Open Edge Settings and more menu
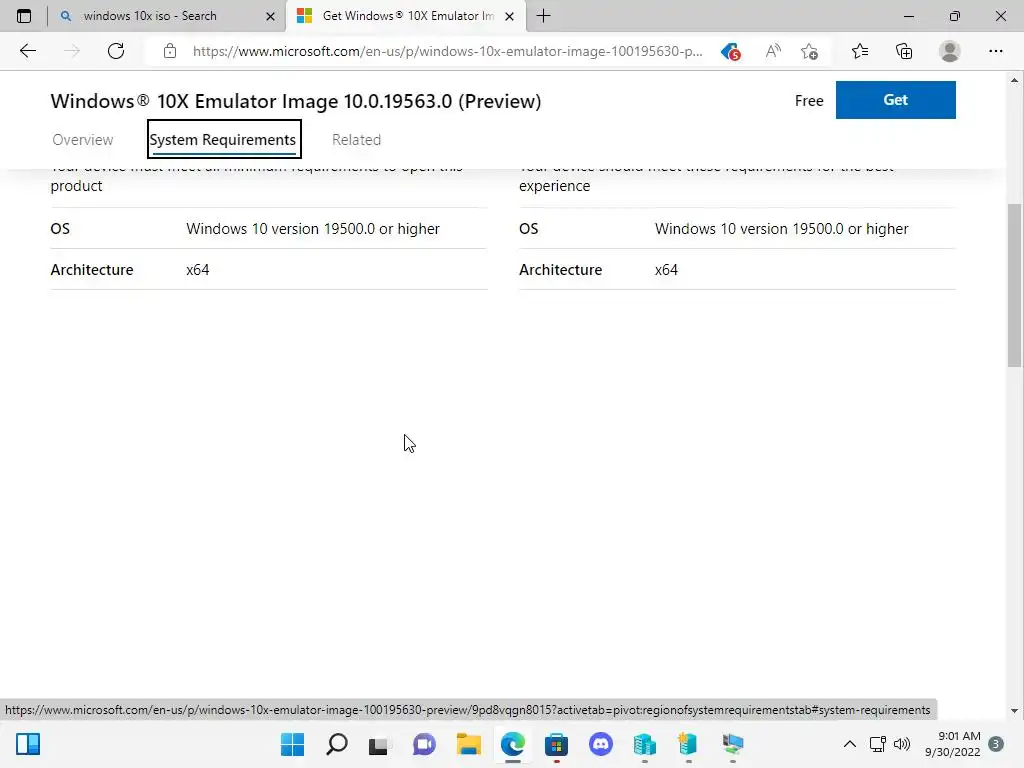The width and height of the screenshot is (1024, 768). tap(995, 51)
